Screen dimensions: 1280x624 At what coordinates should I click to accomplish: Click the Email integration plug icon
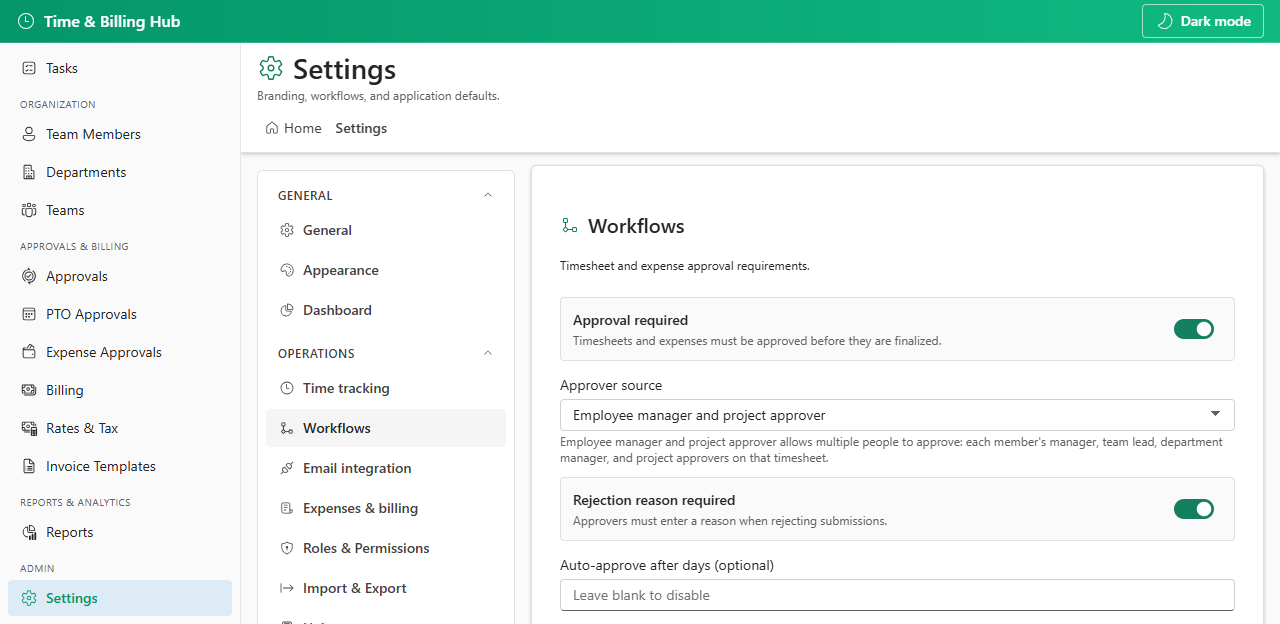point(287,468)
